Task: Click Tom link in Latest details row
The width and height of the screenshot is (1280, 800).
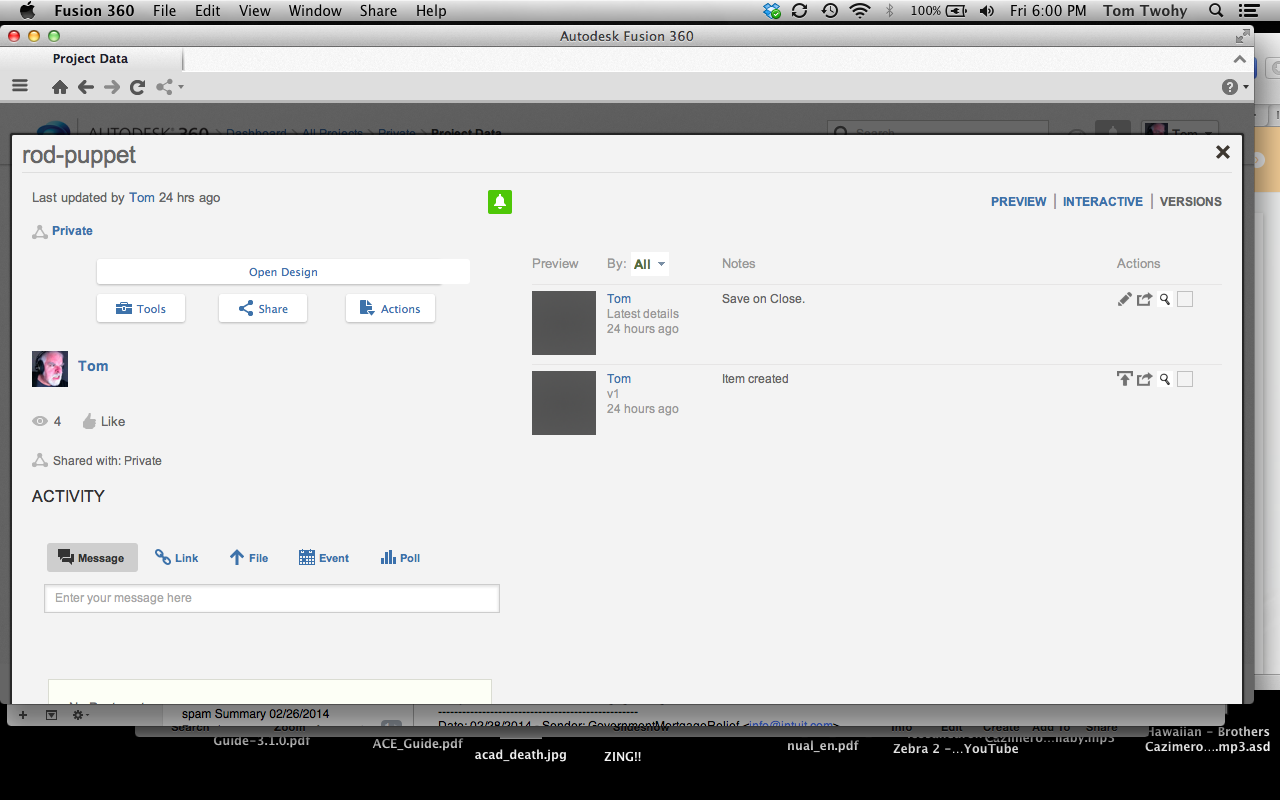Action: tap(619, 299)
